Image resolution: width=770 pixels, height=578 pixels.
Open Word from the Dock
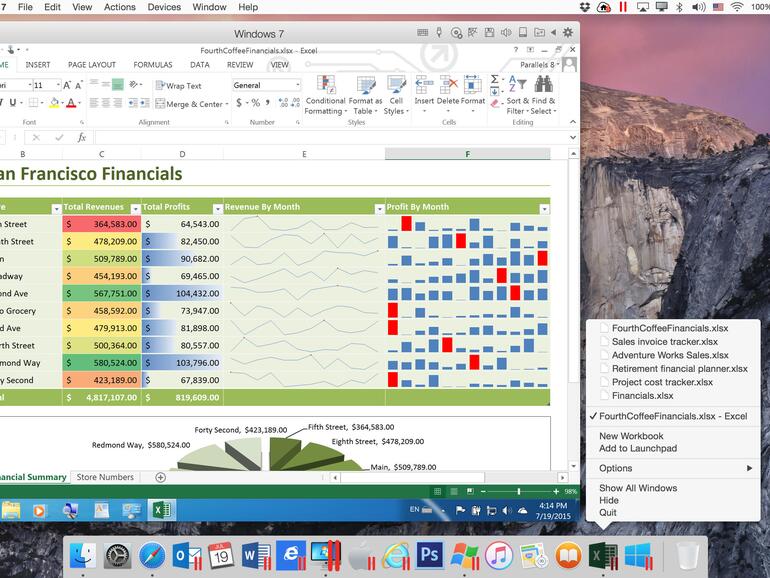tap(255, 555)
